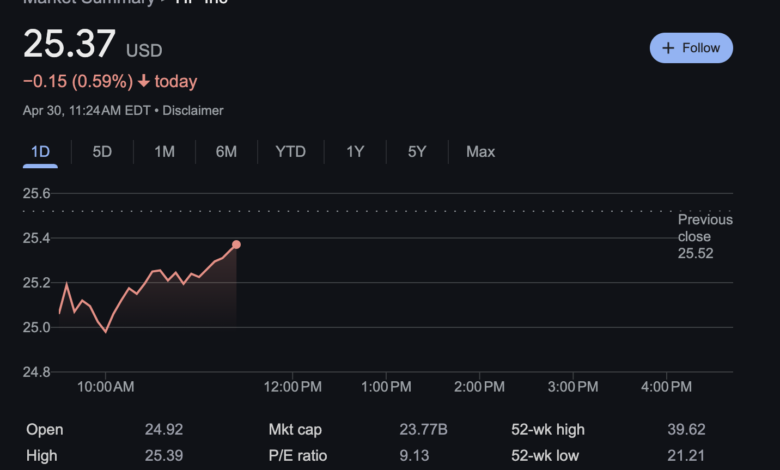Click the P/E ratio value 9.13
Image resolution: width=780 pixels, height=470 pixels.
[414, 456]
